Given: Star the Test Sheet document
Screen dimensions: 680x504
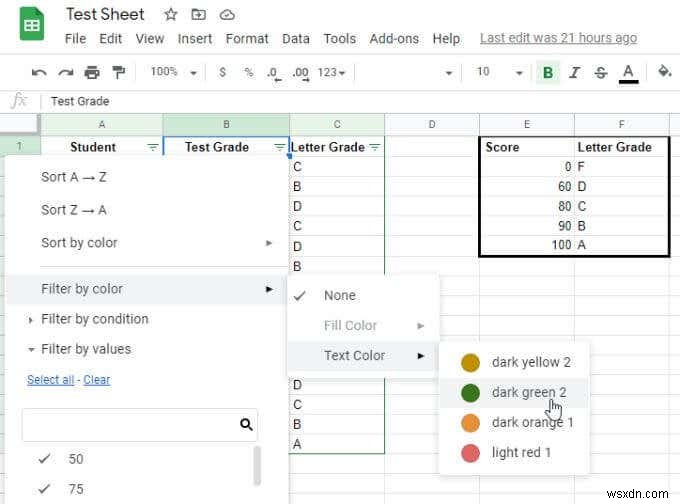Looking at the screenshot, I should click(x=170, y=15).
